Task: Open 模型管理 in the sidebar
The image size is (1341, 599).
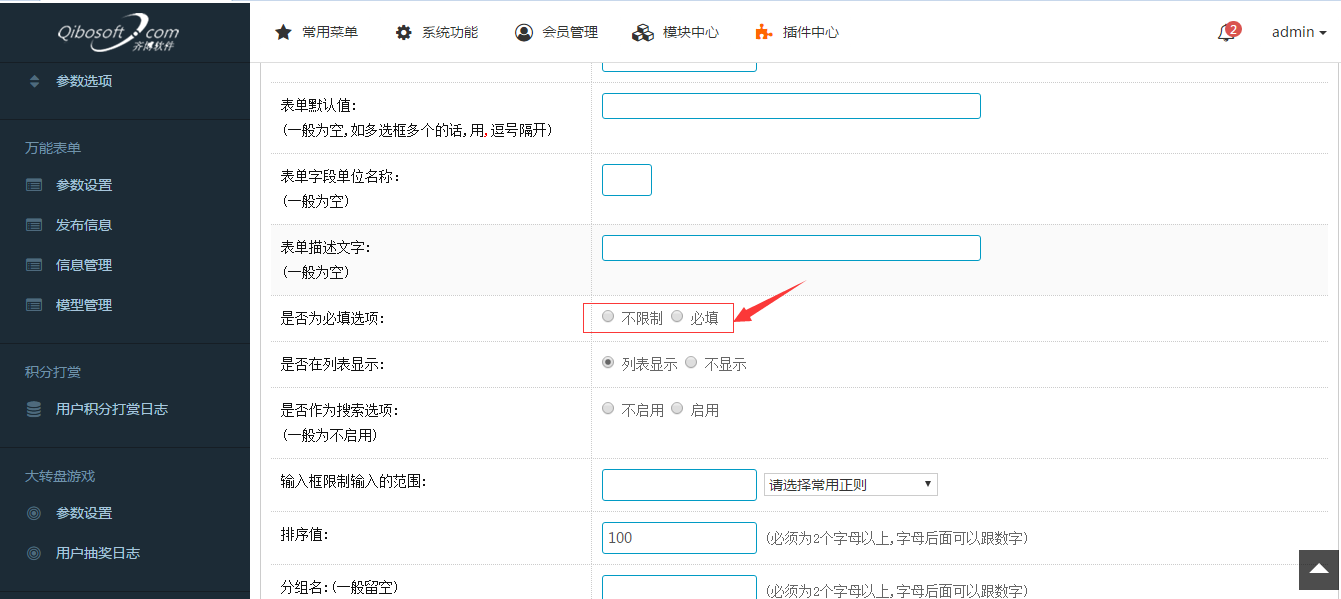Action: point(83,305)
